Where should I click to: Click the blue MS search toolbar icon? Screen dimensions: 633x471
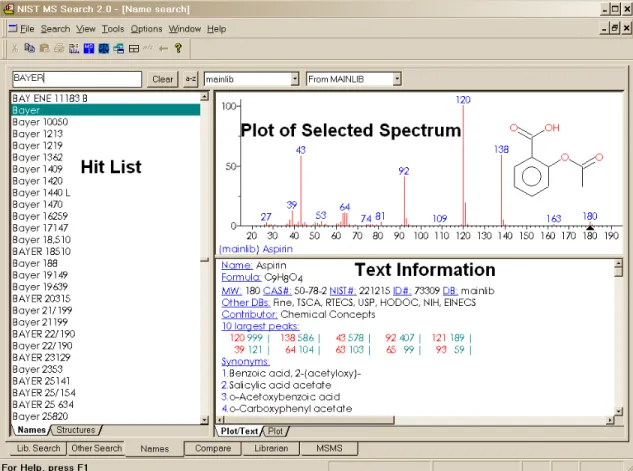pyautogui.click(x=89, y=48)
